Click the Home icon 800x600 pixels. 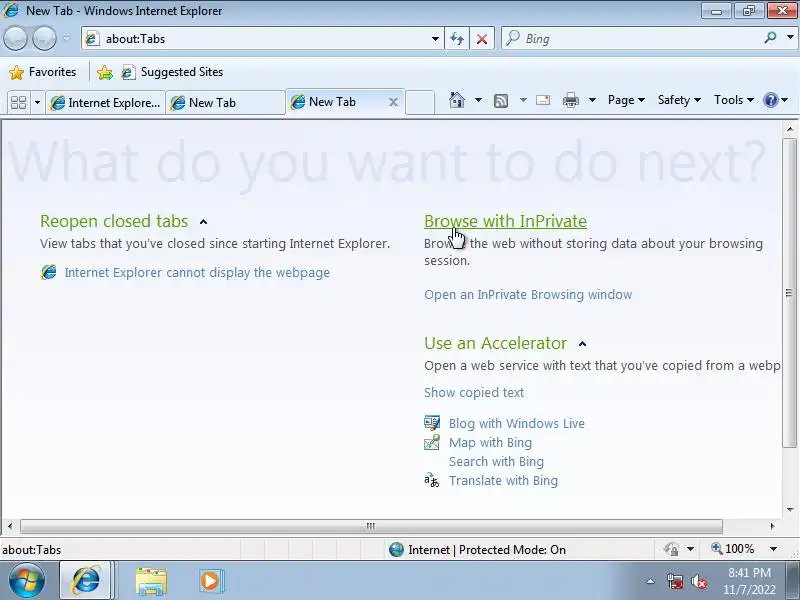coord(457,100)
